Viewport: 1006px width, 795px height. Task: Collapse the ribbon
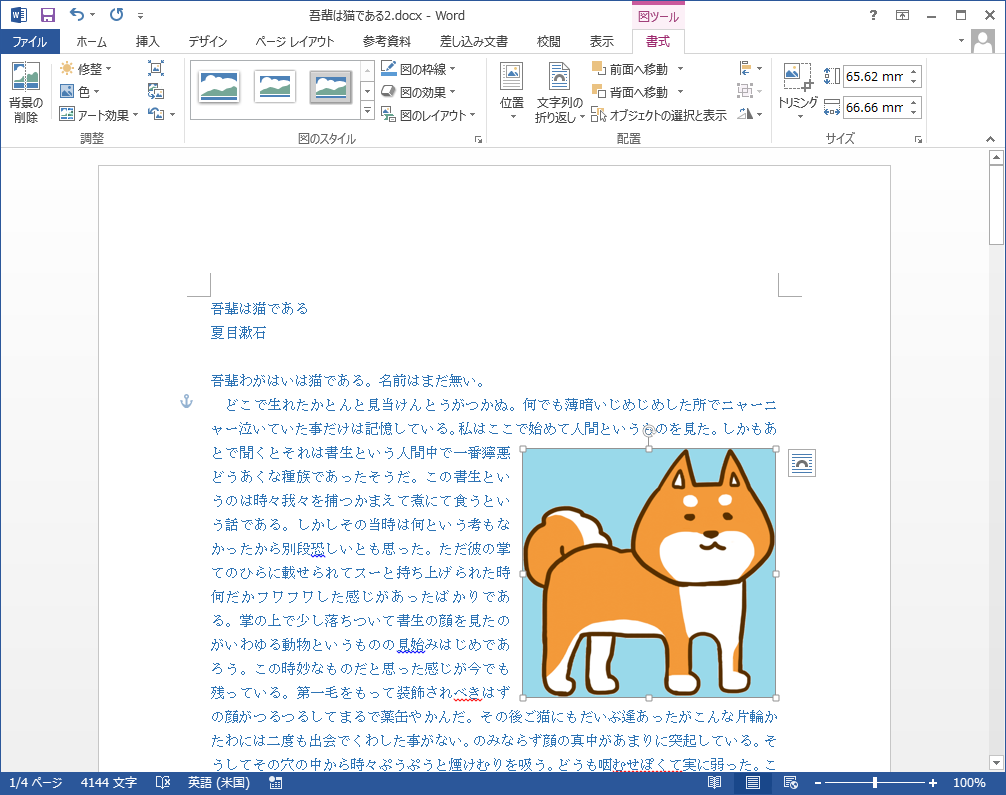pos(991,139)
